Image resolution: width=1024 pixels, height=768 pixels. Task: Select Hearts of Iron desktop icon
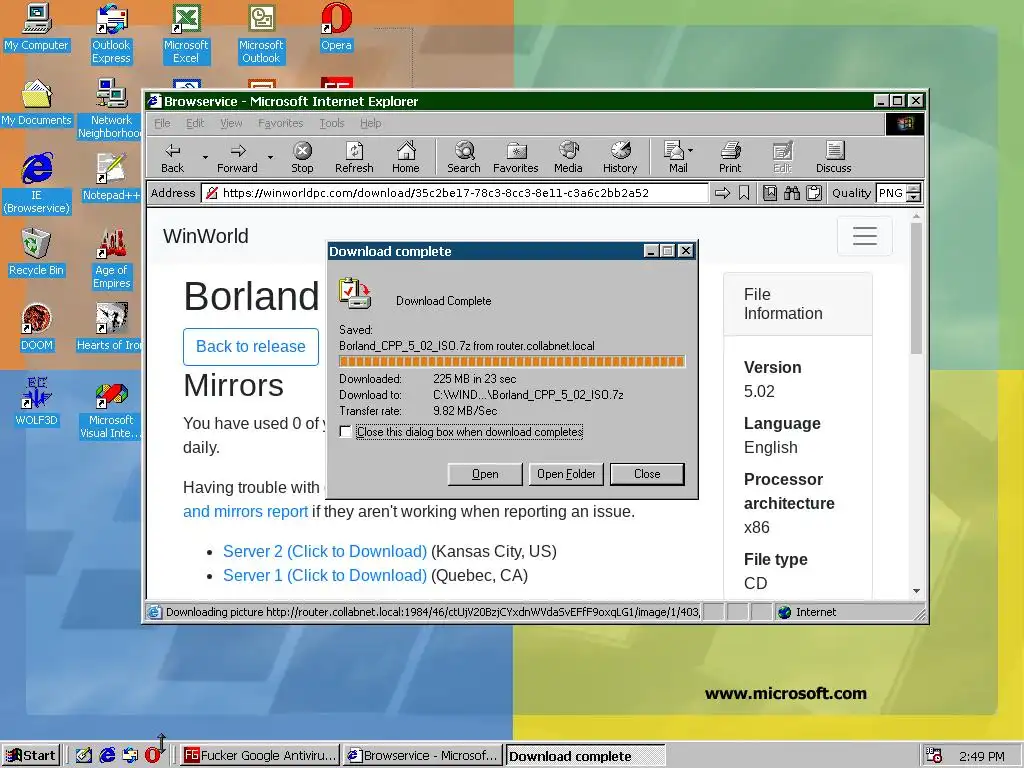(110, 327)
